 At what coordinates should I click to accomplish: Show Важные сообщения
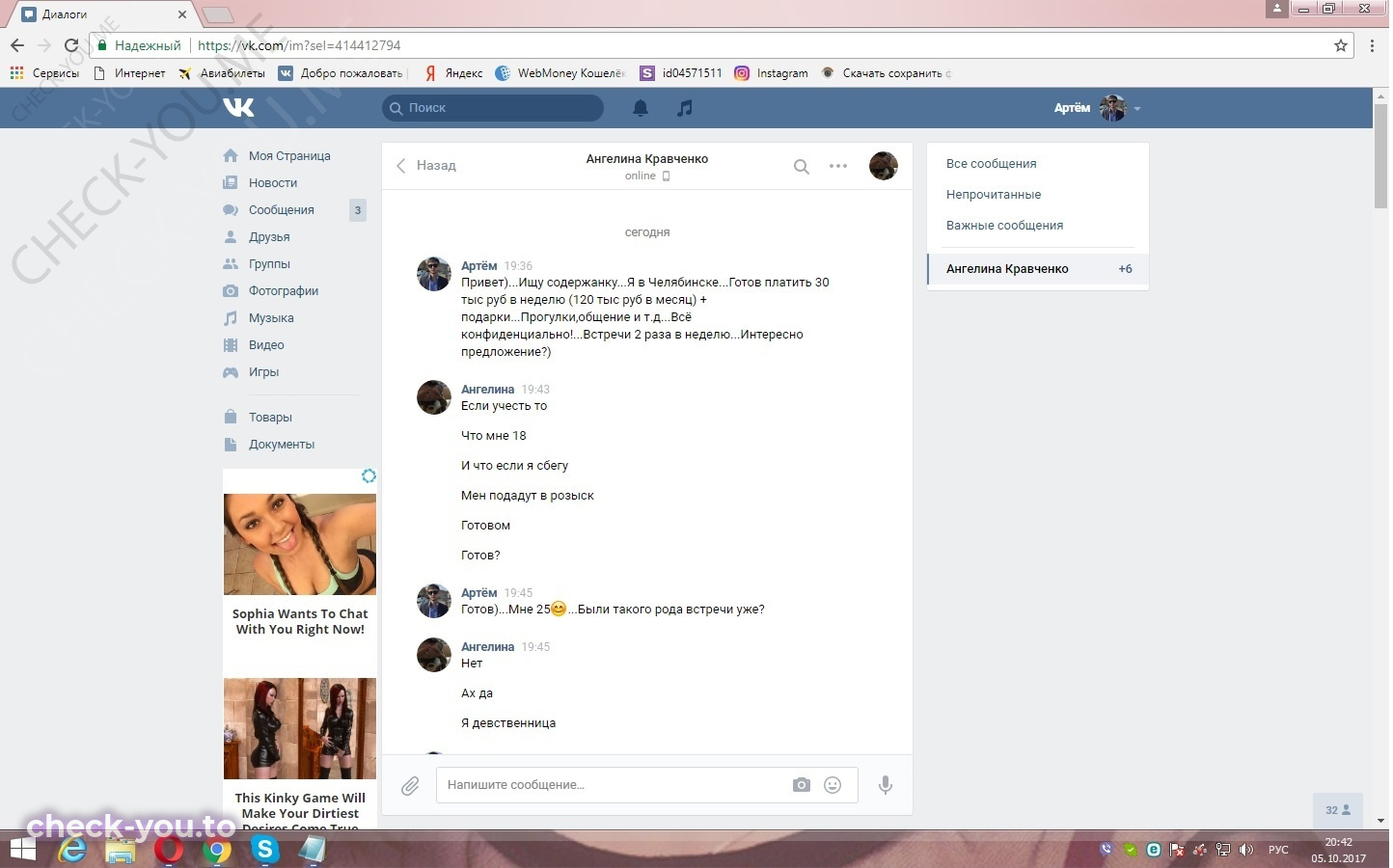pyautogui.click(x=1004, y=226)
